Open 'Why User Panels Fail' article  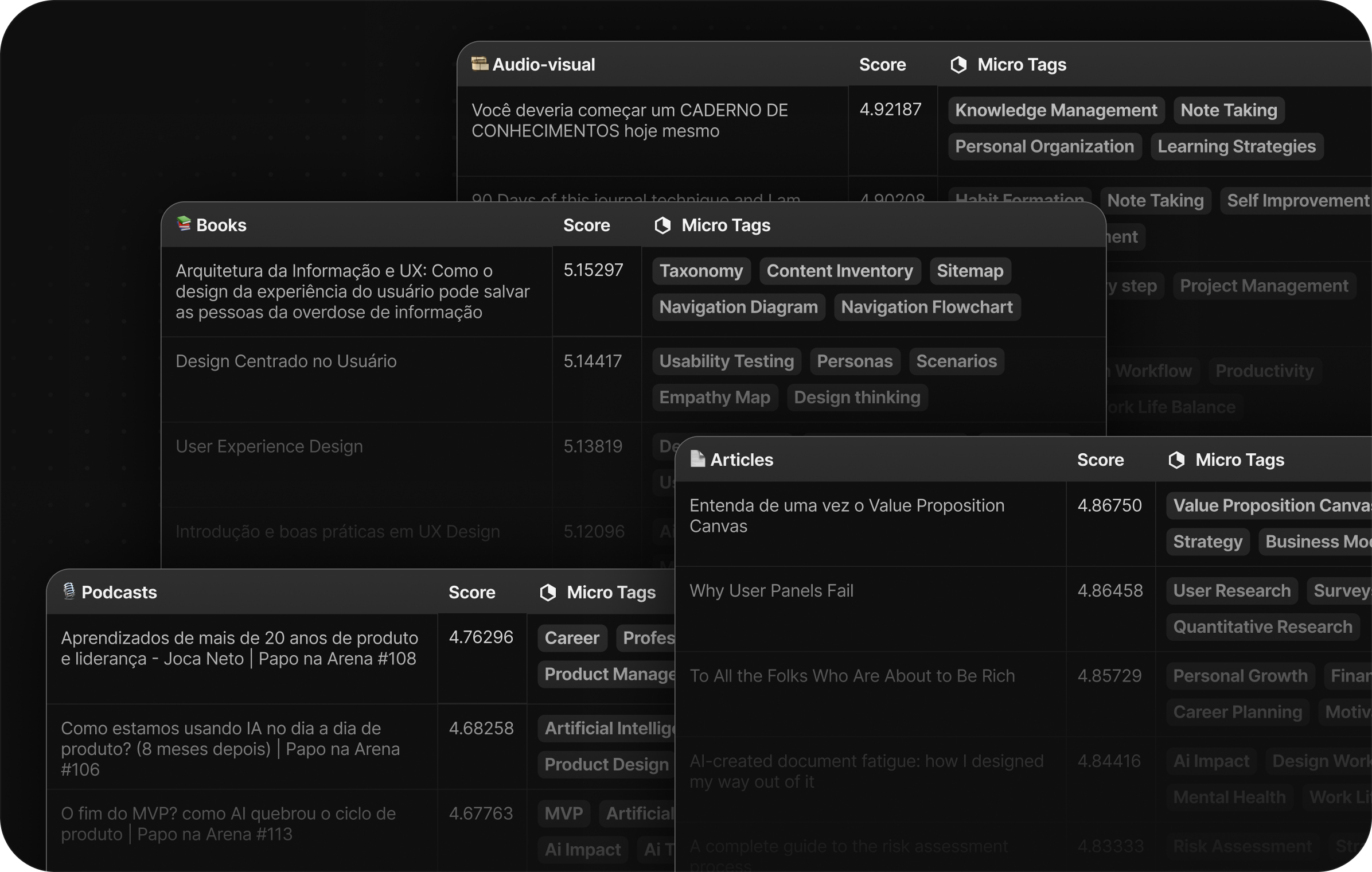(771, 590)
